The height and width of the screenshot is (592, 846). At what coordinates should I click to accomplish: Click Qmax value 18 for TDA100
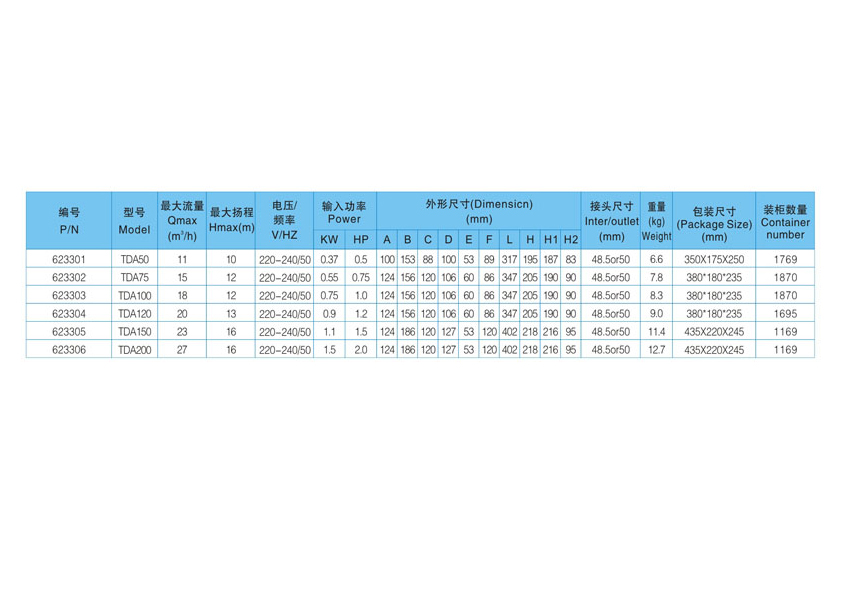pos(182,296)
